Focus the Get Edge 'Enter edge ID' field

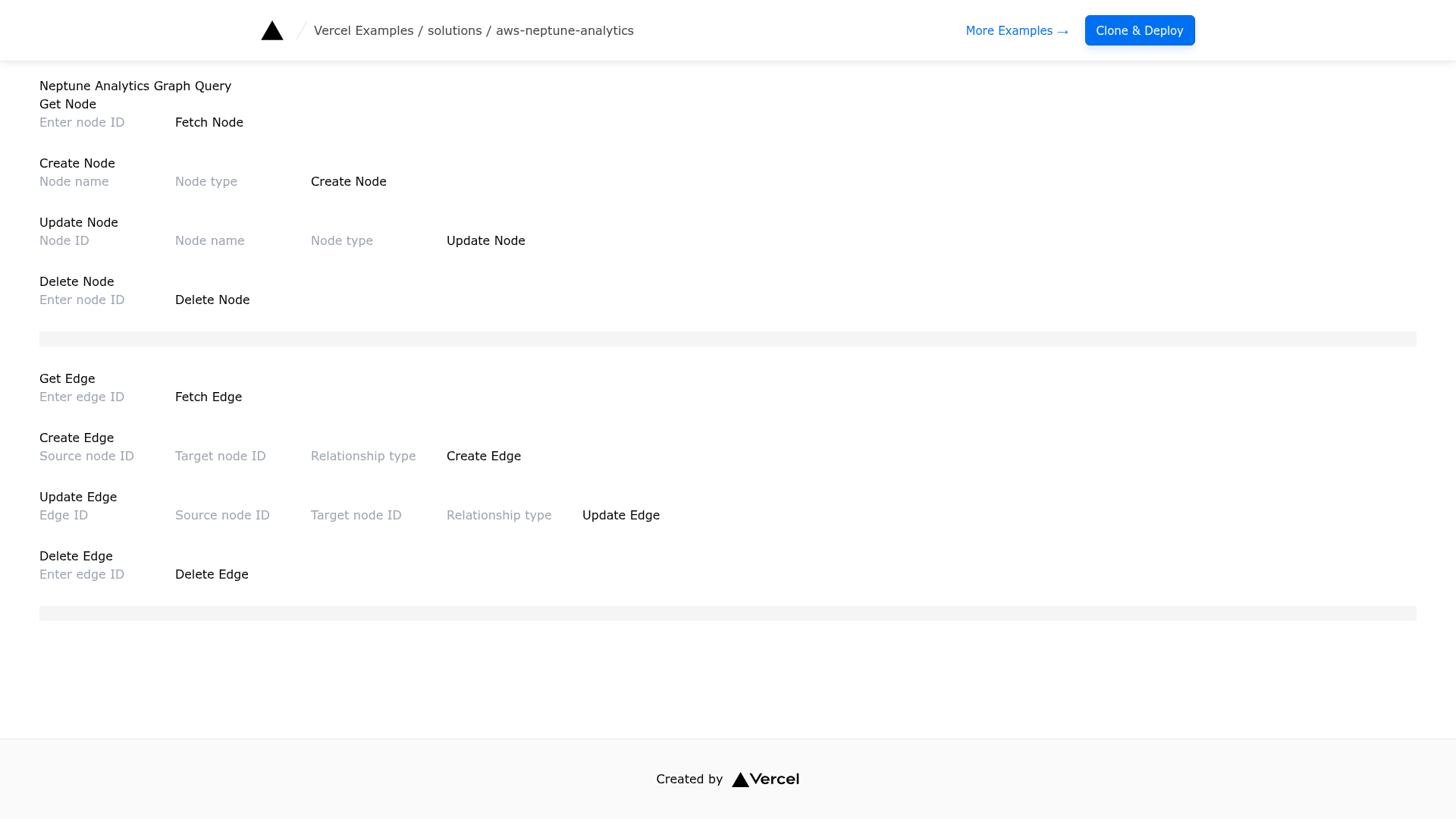107,397
